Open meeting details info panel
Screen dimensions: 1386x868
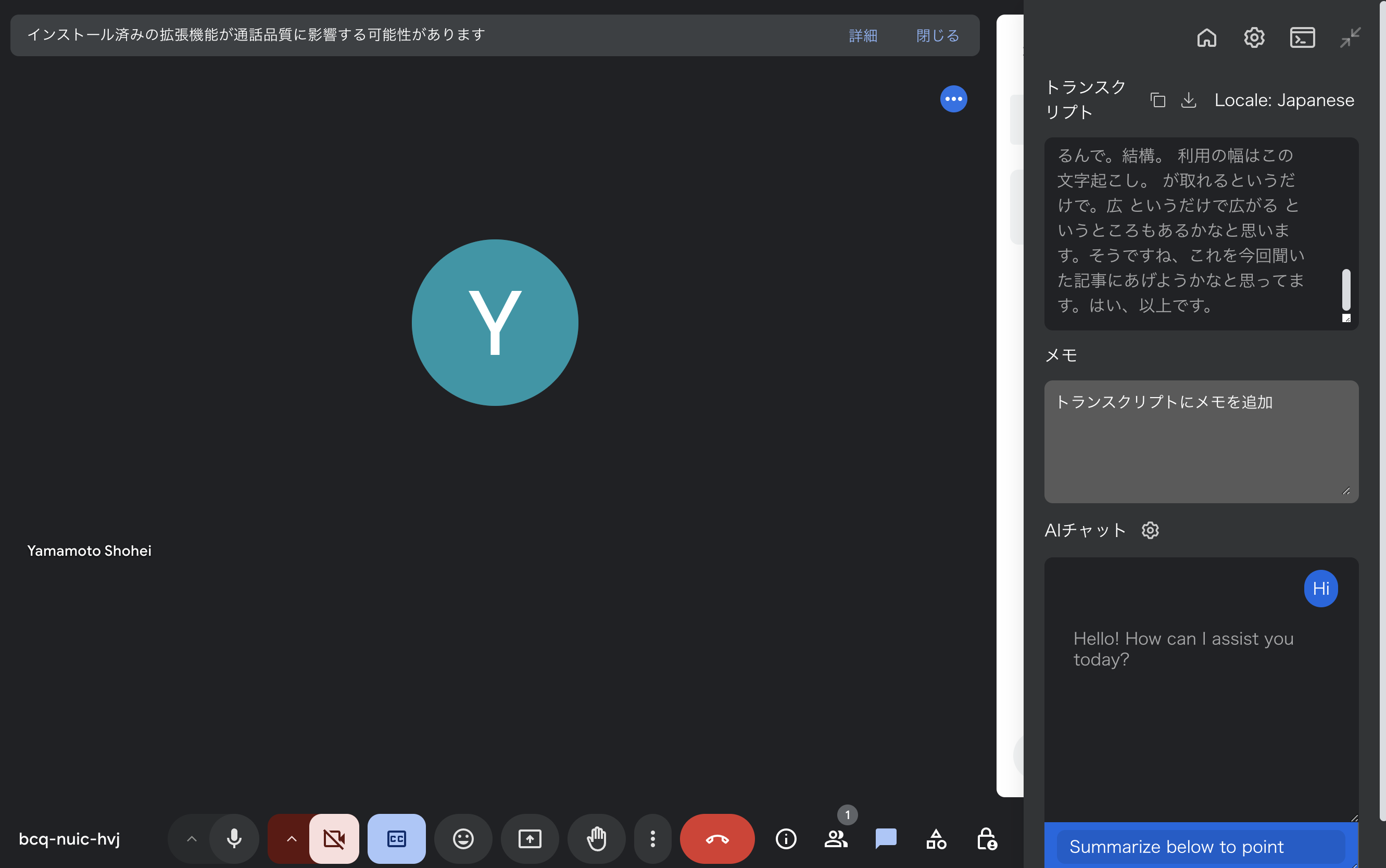[786, 839]
